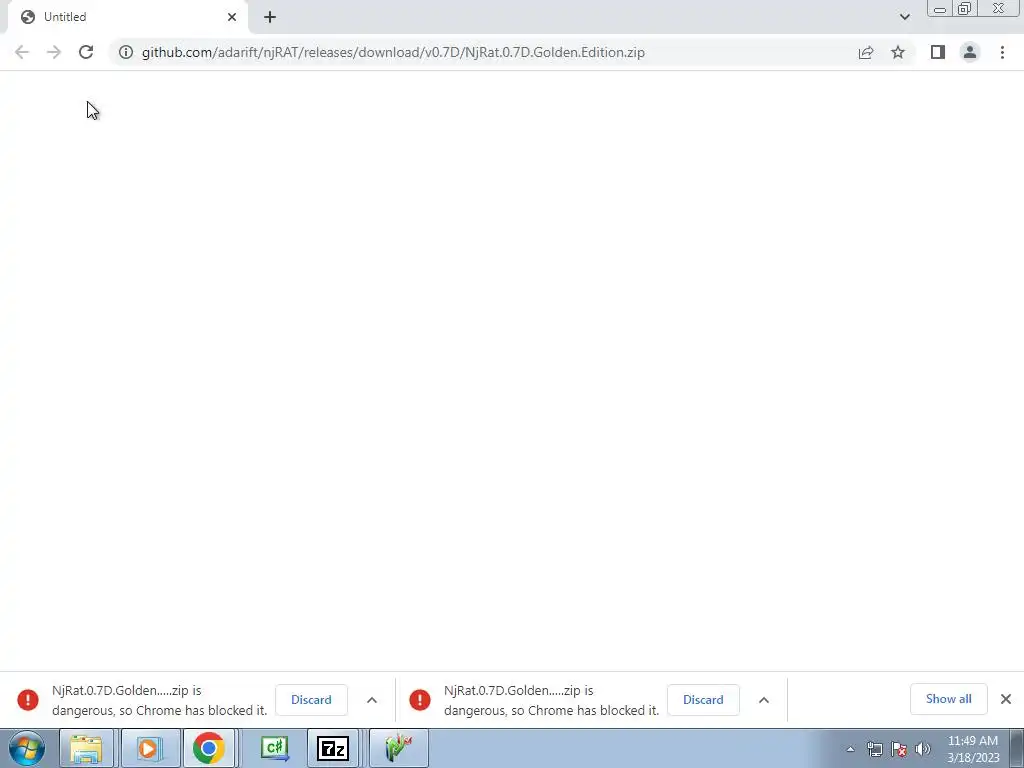Close the downloads bar

(1006, 699)
